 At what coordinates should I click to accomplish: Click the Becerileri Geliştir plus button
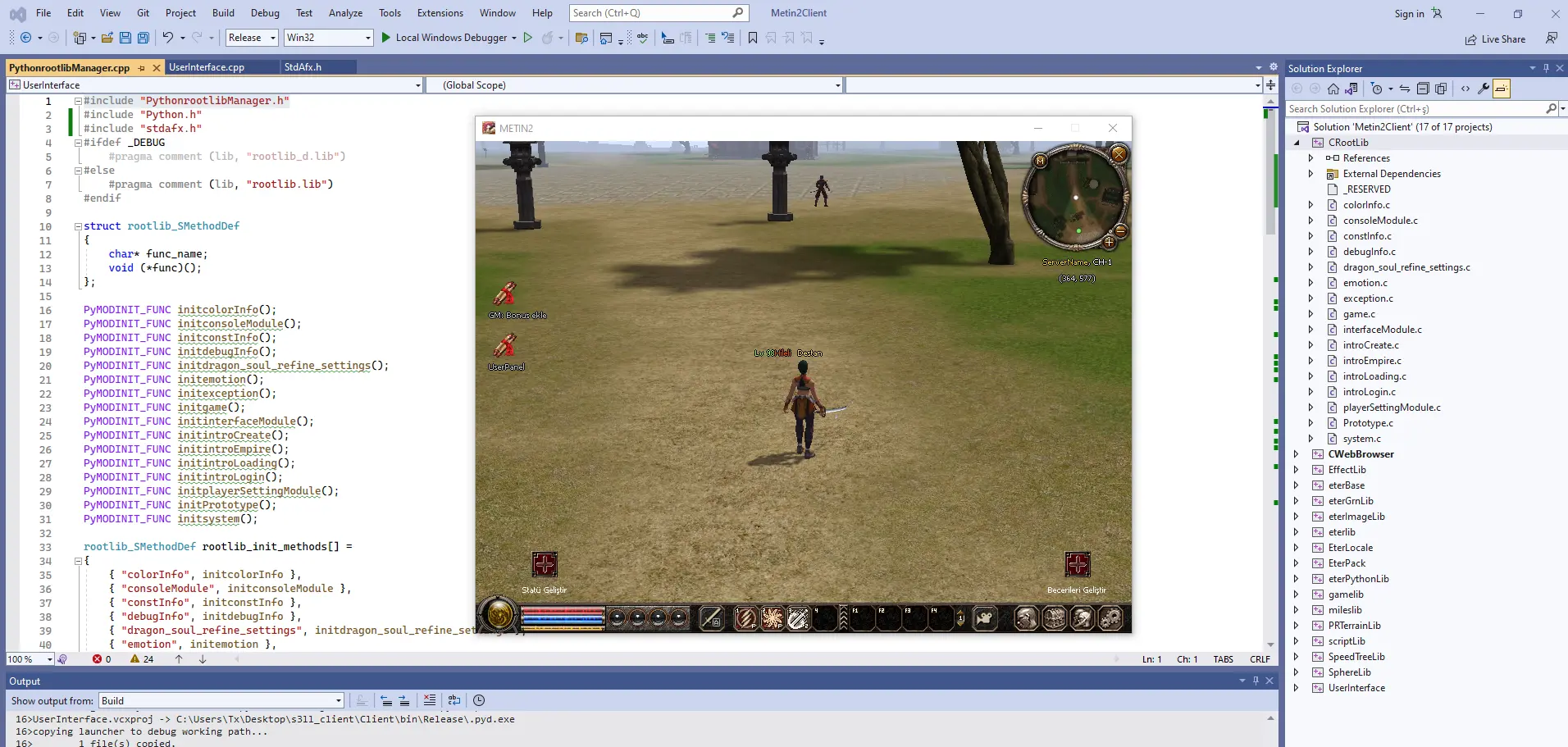1078,564
